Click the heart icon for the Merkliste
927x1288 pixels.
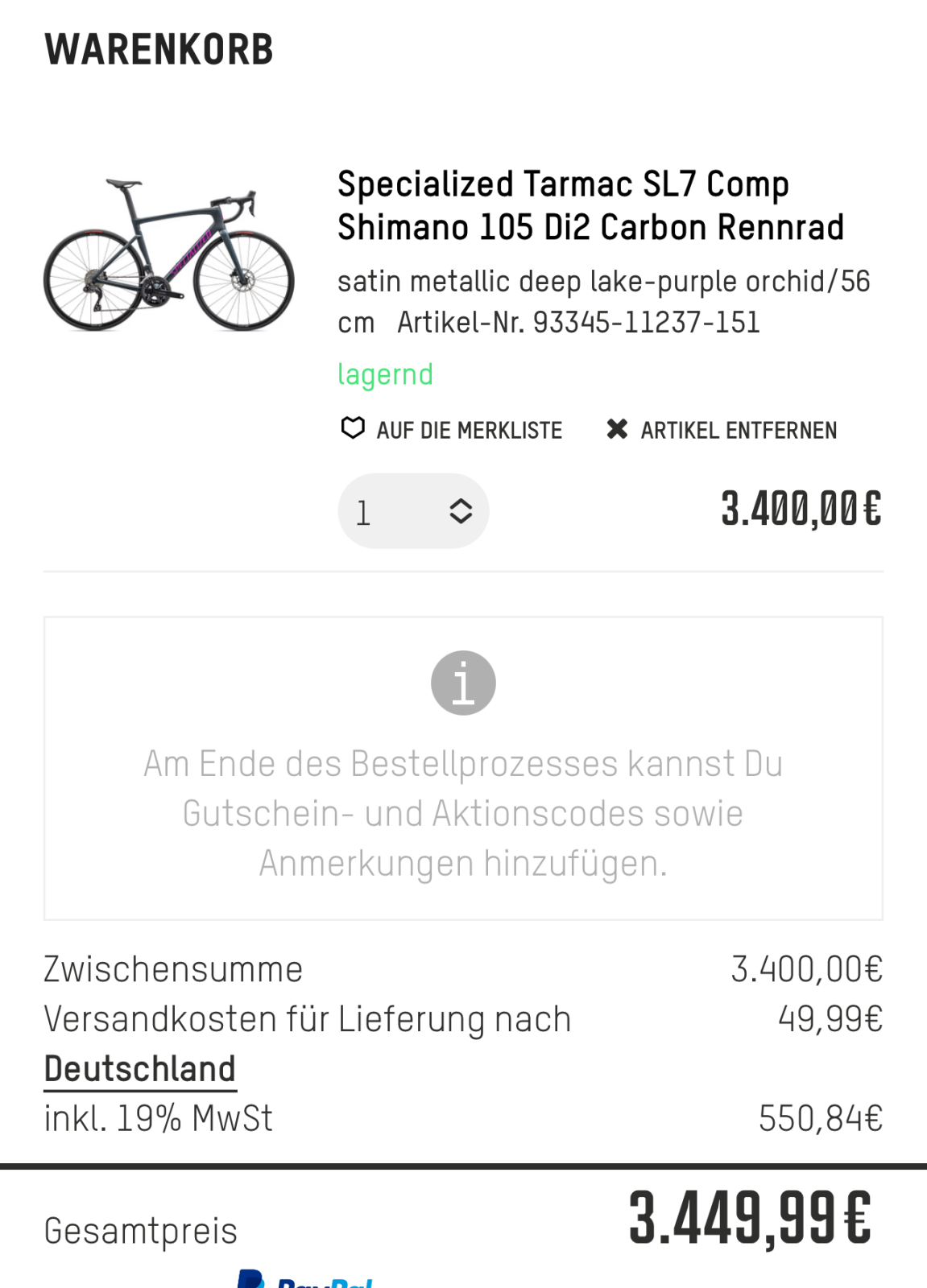tap(353, 428)
